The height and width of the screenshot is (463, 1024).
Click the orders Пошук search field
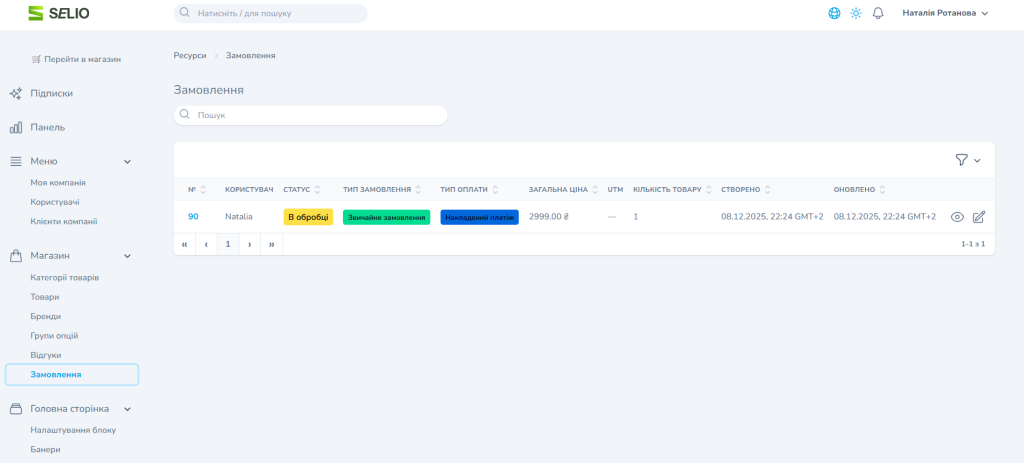click(310, 115)
